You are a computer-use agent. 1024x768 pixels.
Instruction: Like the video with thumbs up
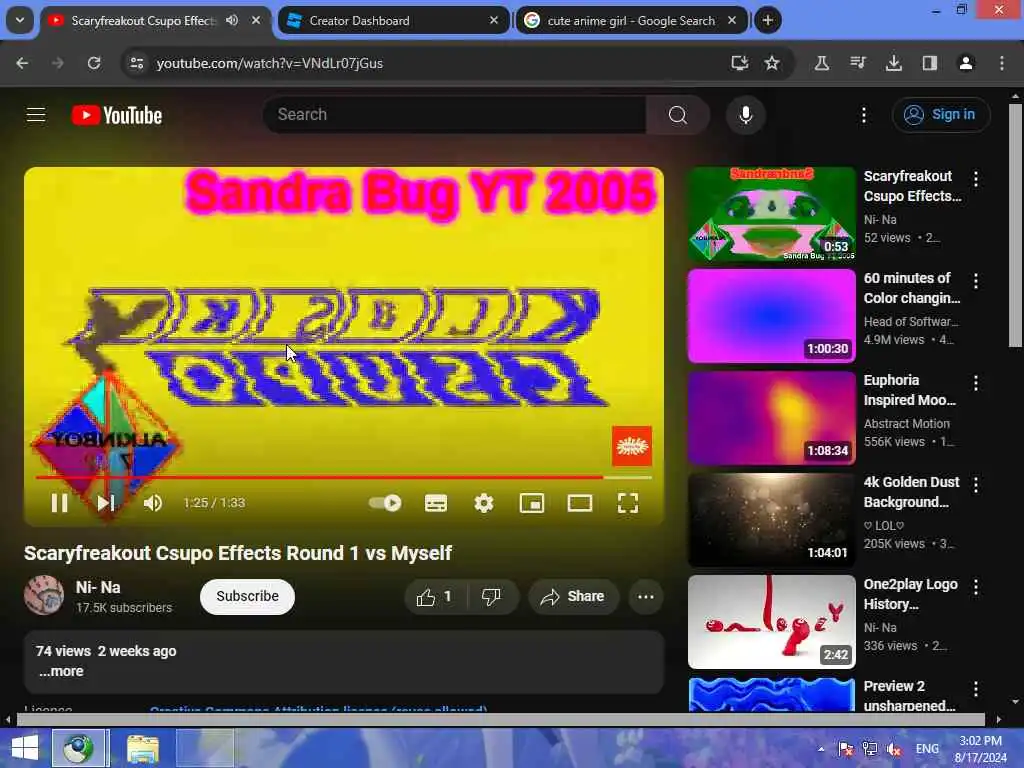(436, 596)
